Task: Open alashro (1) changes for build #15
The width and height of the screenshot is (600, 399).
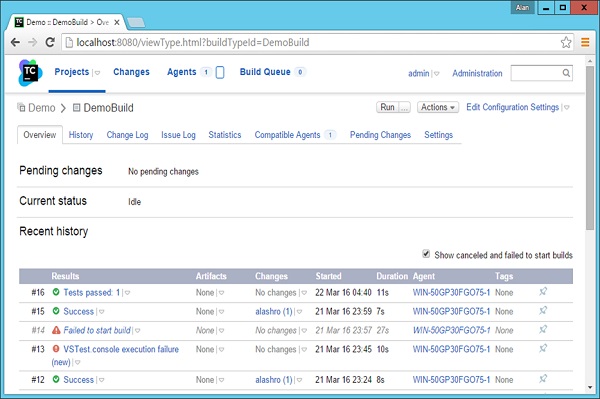Action: tap(274, 311)
